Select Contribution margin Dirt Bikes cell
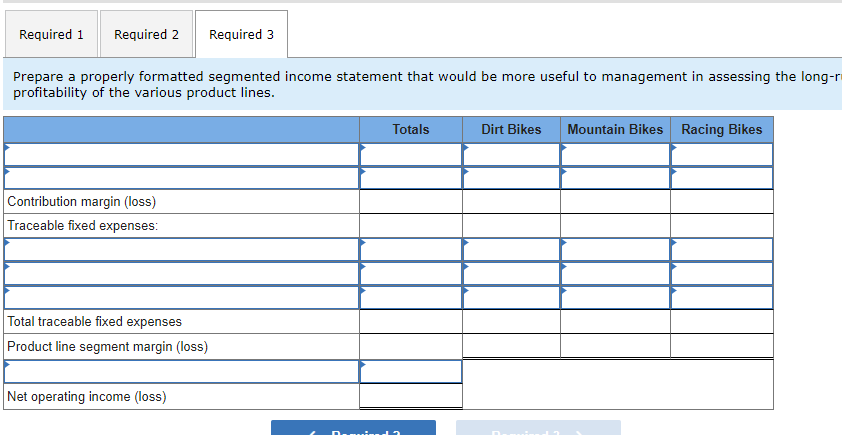Screen dimensions: 842x435 tap(511, 202)
